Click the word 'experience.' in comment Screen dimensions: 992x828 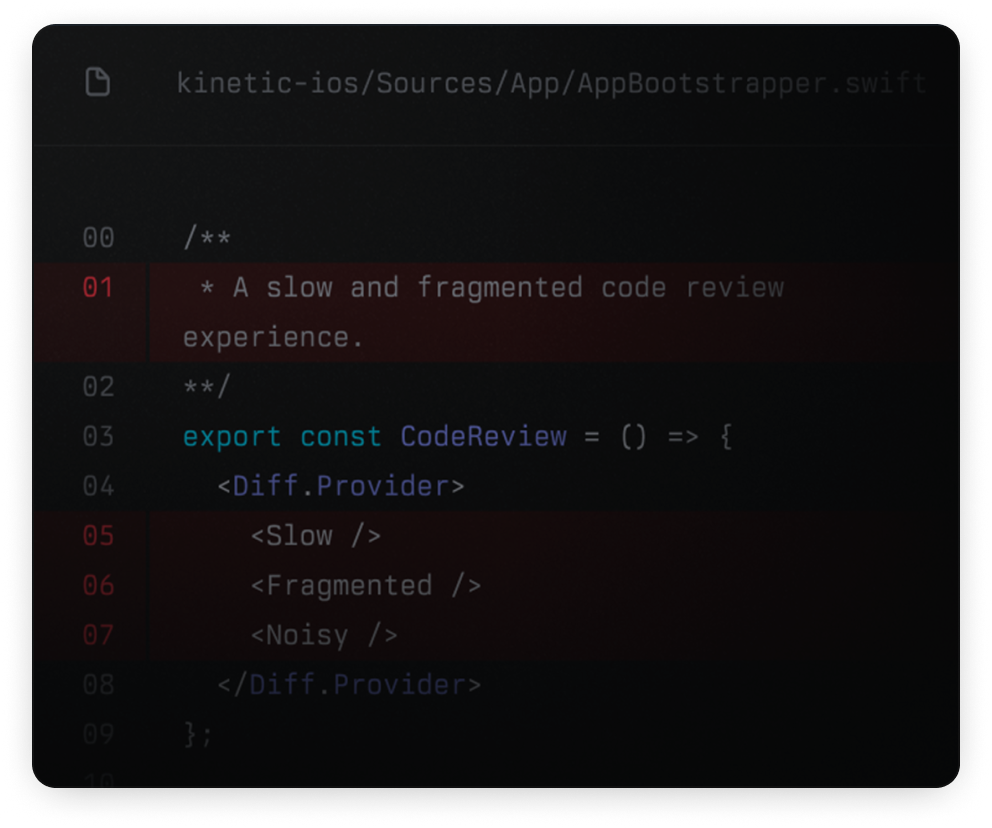273,337
